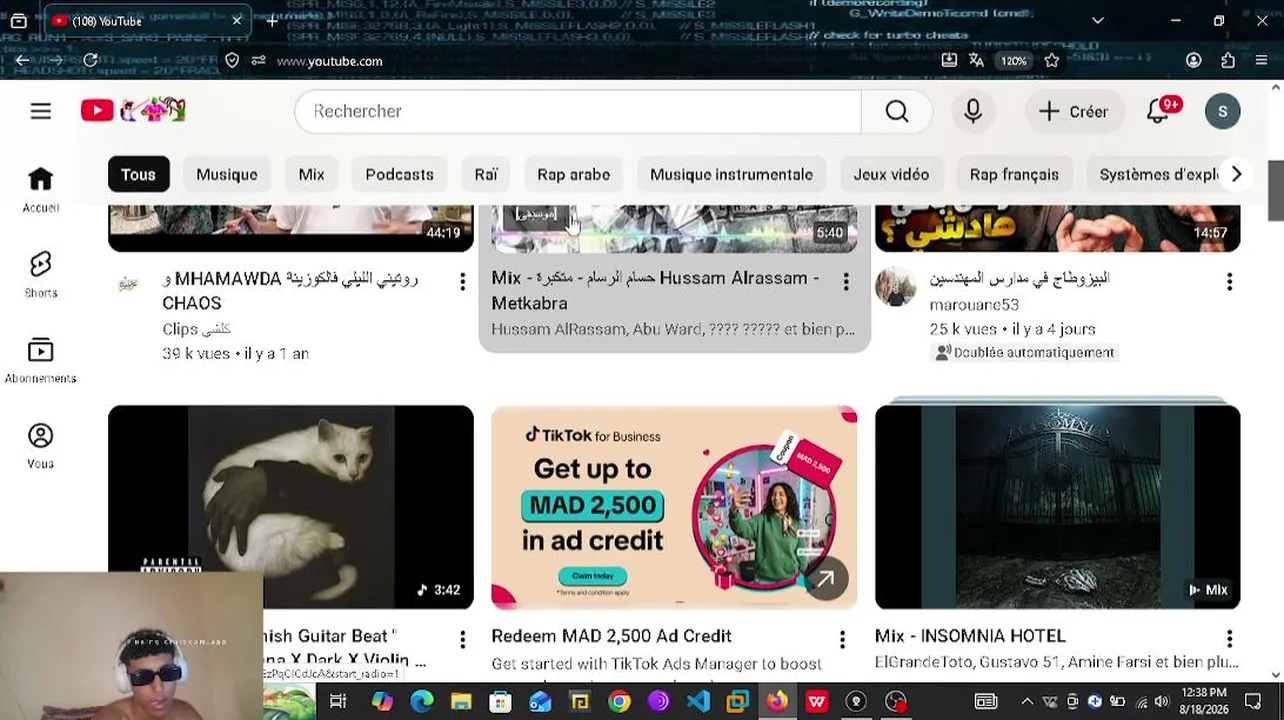The height and width of the screenshot is (720, 1284).
Task: Open Vous in the sidebar
Action: point(40,446)
